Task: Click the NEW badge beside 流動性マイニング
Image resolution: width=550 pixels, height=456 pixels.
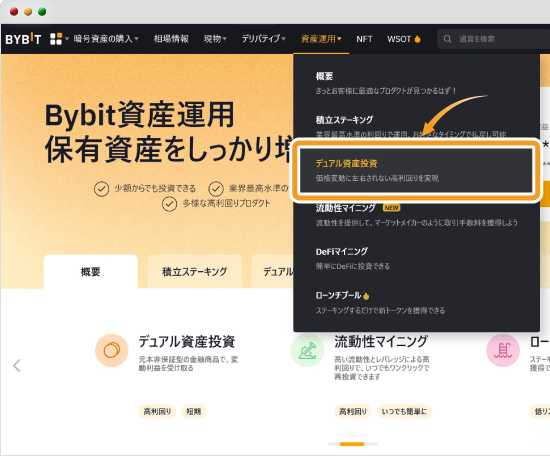Action: (x=391, y=208)
